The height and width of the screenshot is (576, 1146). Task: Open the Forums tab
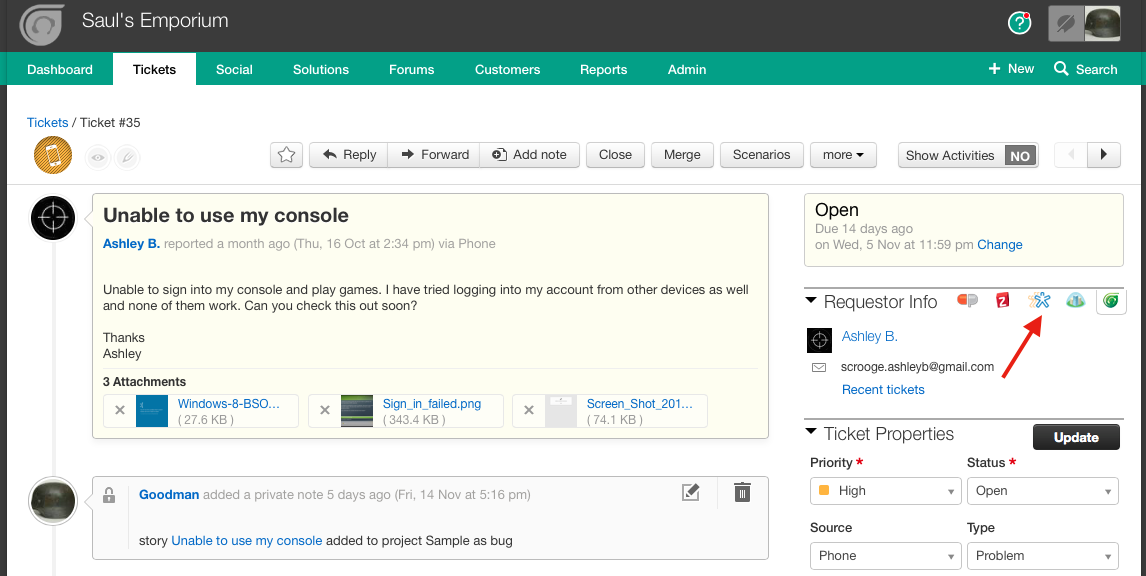click(411, 69)
